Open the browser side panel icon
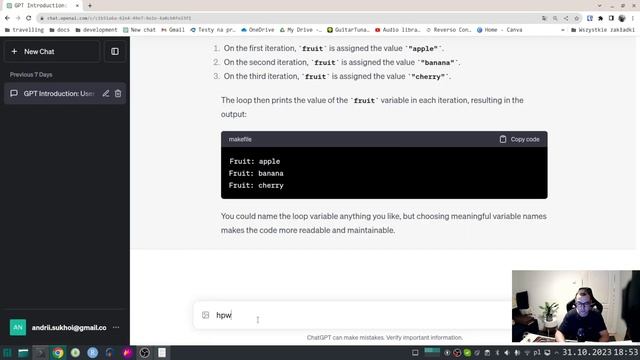The height and width of the screenshot is (360, 640). pyautogui.click(x=611, y=18)
